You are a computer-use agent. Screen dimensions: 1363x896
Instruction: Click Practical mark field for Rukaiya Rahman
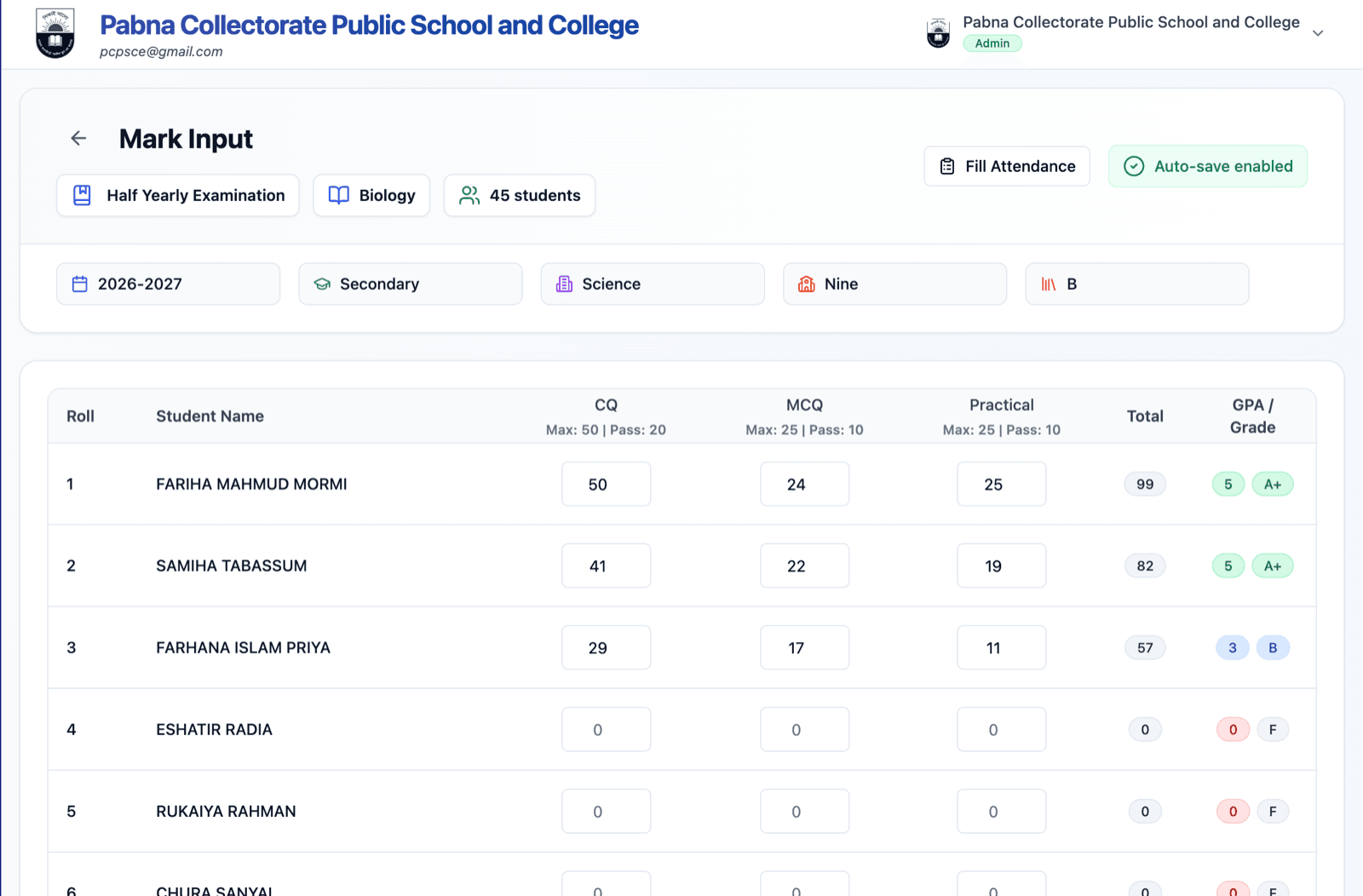click(1001, 811)
